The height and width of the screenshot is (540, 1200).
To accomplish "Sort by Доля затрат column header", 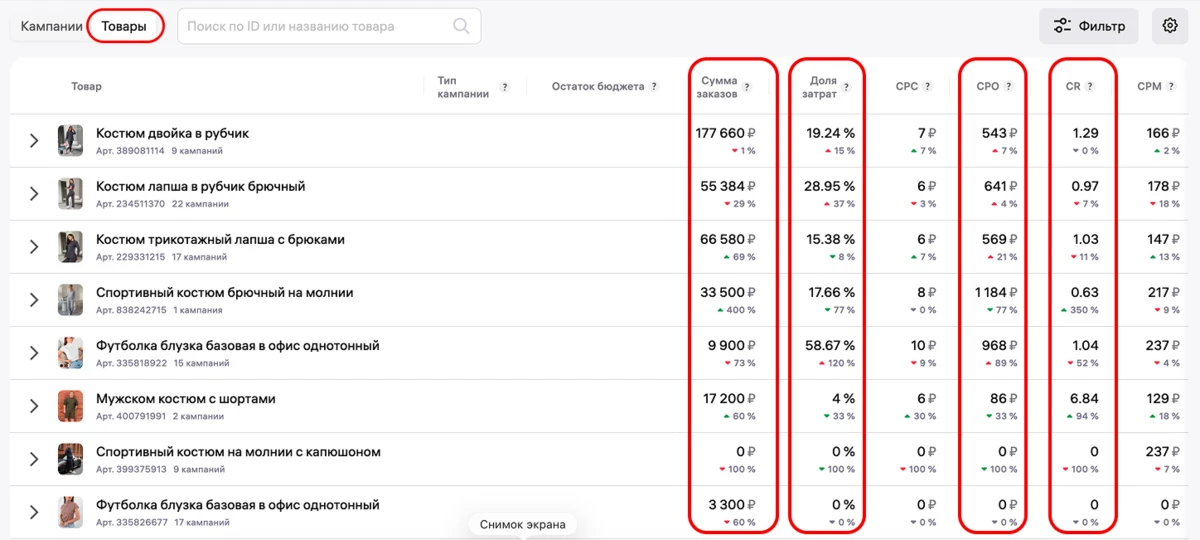I will point(819,87).
